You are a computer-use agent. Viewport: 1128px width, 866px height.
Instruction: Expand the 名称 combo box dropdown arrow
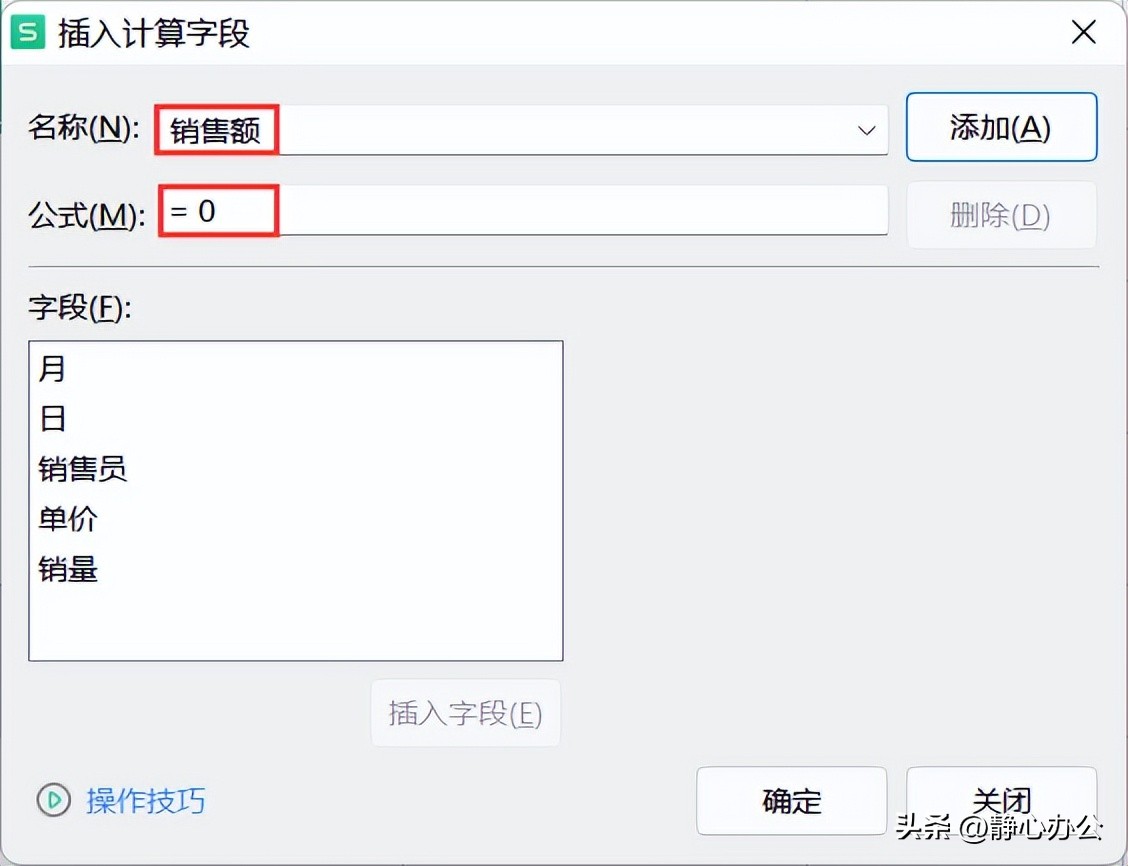click(866, 130)
